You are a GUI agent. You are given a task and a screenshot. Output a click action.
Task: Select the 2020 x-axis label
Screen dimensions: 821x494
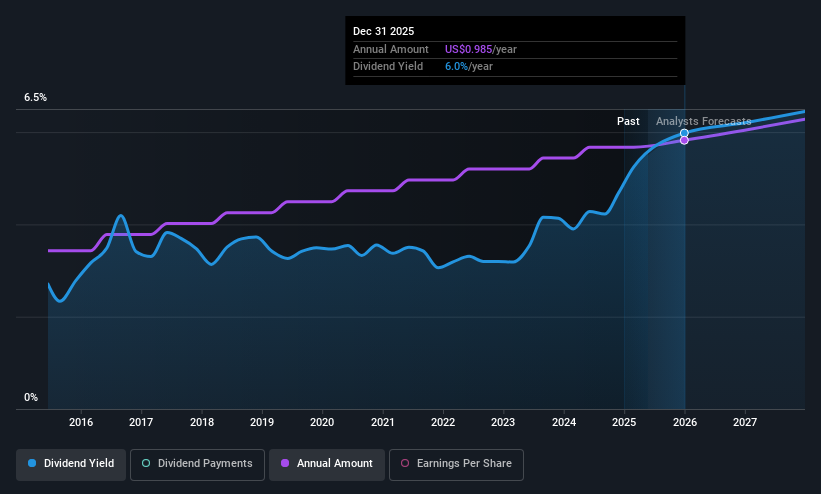(322, 422)
